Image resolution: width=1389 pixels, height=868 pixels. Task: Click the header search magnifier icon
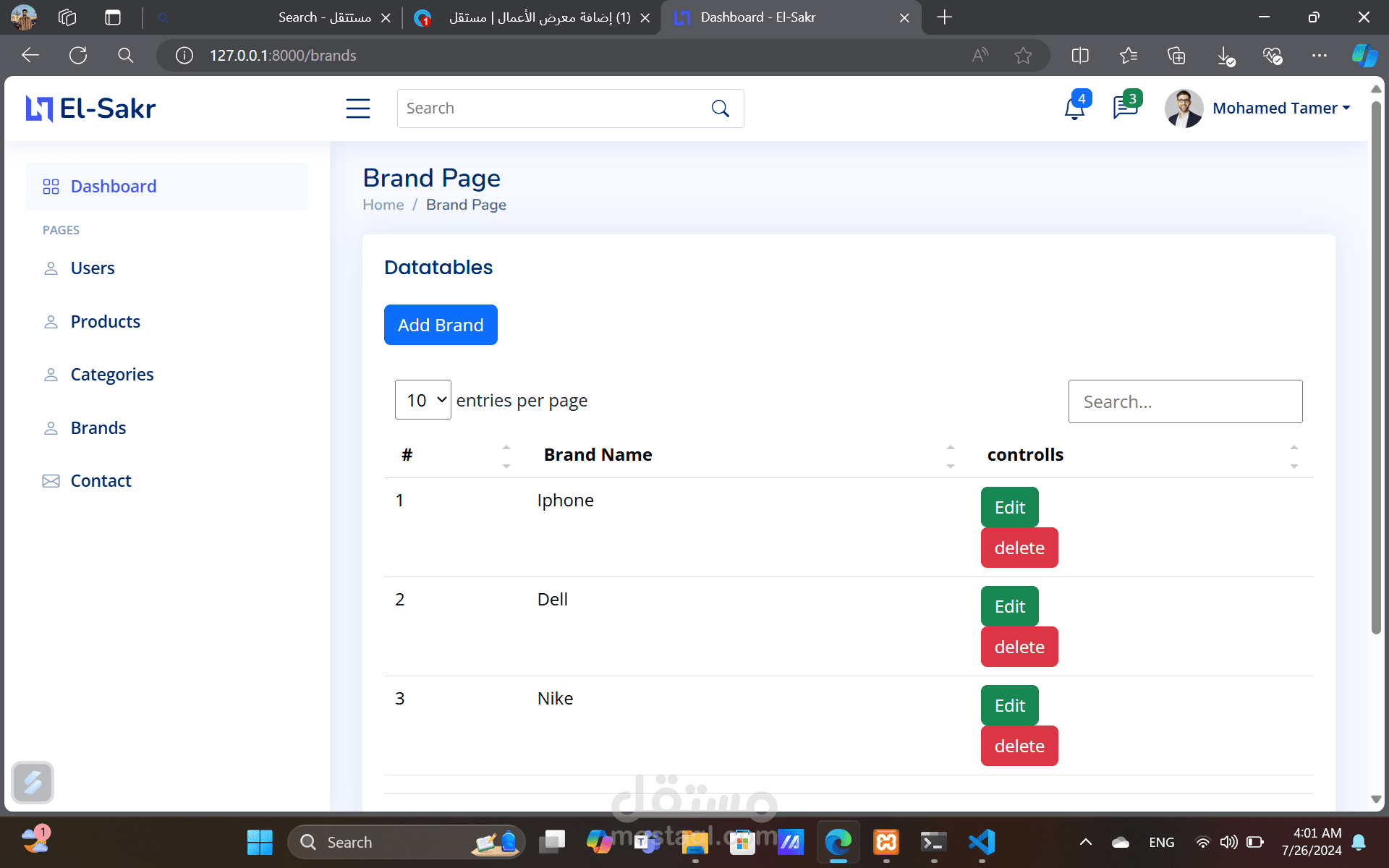[x=720, y=109]
